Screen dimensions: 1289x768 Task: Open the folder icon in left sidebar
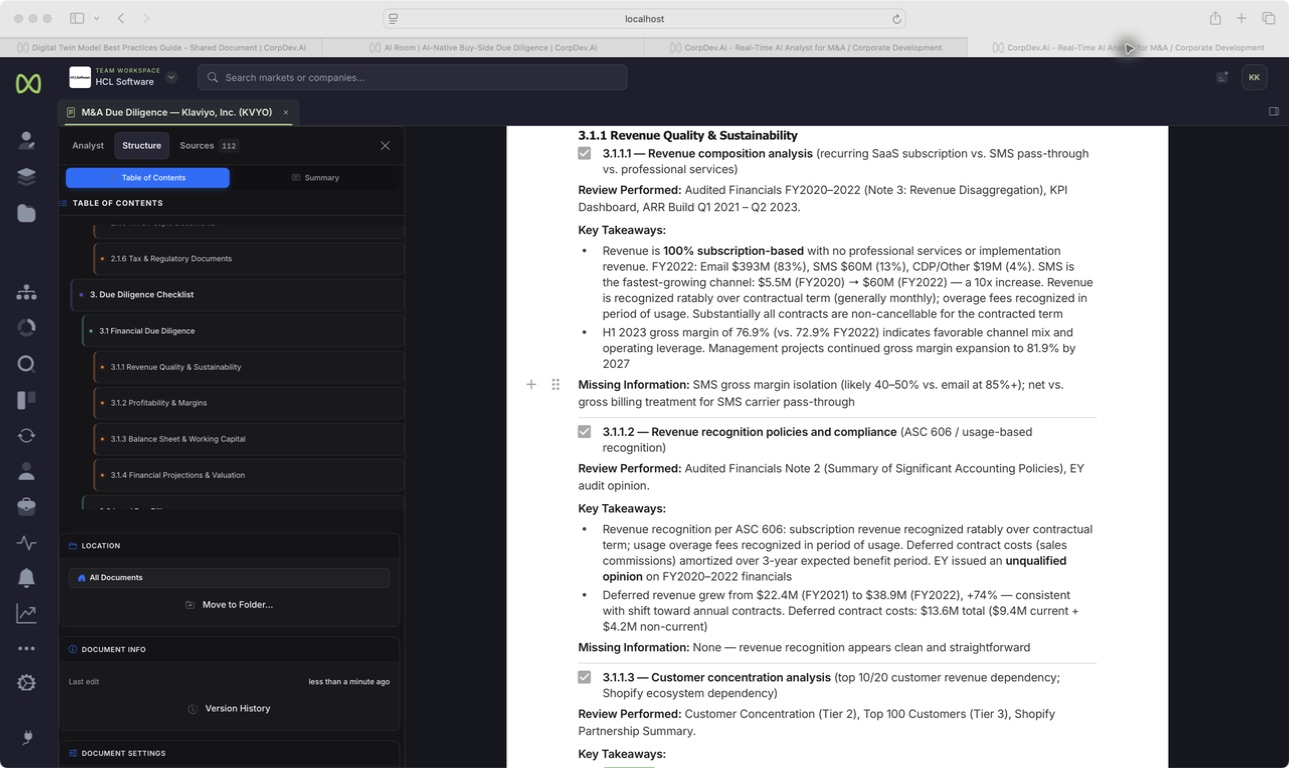tap(27, 213)
